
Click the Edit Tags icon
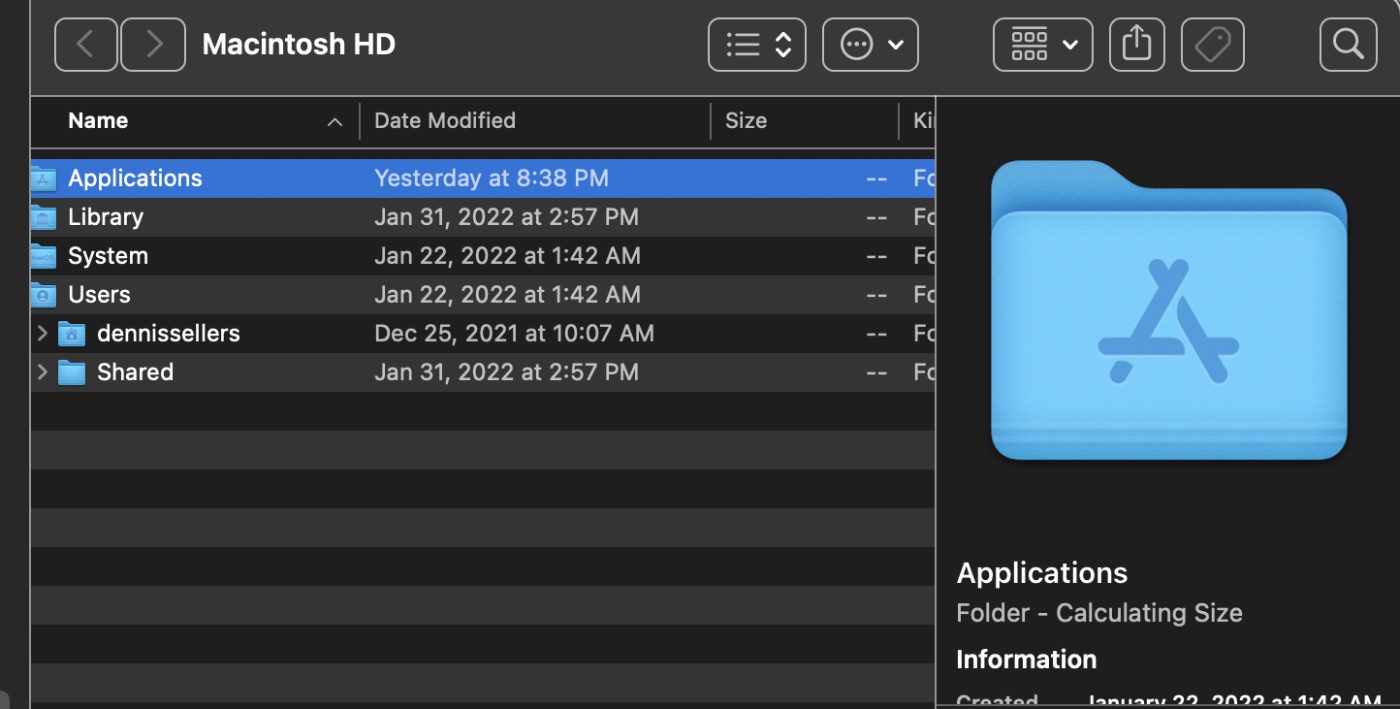point(1212,45)
